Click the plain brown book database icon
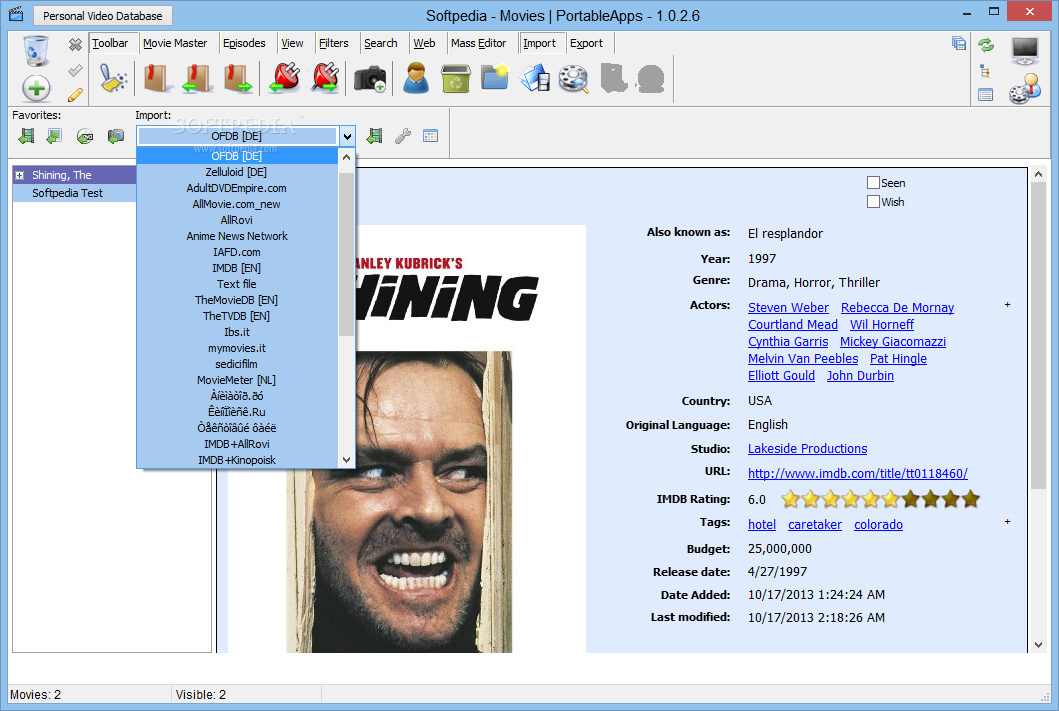 click(157, 78)
